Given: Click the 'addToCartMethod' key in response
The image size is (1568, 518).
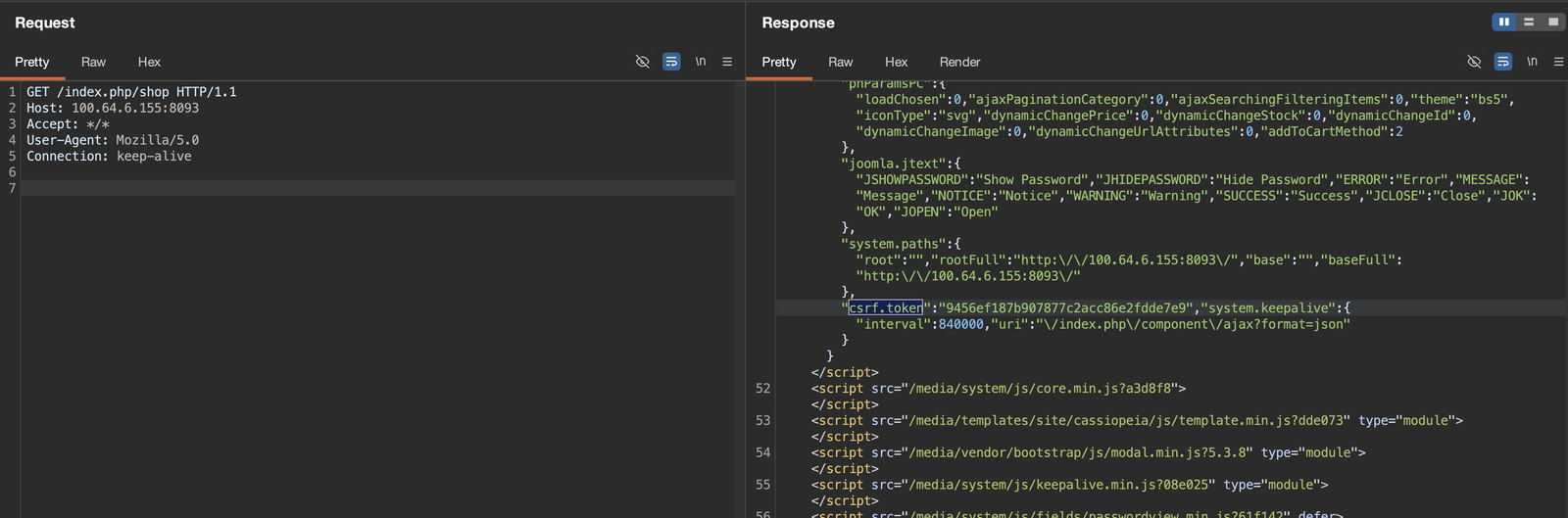Looking at the screenshot, I should tap(1324, 131).
